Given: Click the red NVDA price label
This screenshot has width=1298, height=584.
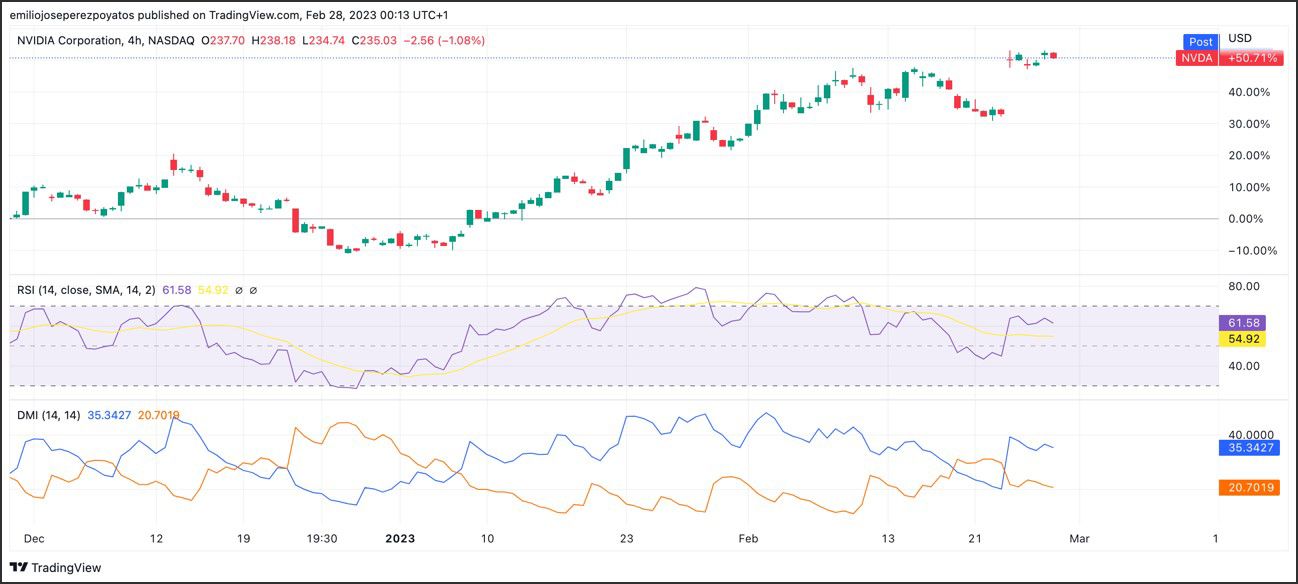Looking at the screenshot, I should pos(1196,58).
